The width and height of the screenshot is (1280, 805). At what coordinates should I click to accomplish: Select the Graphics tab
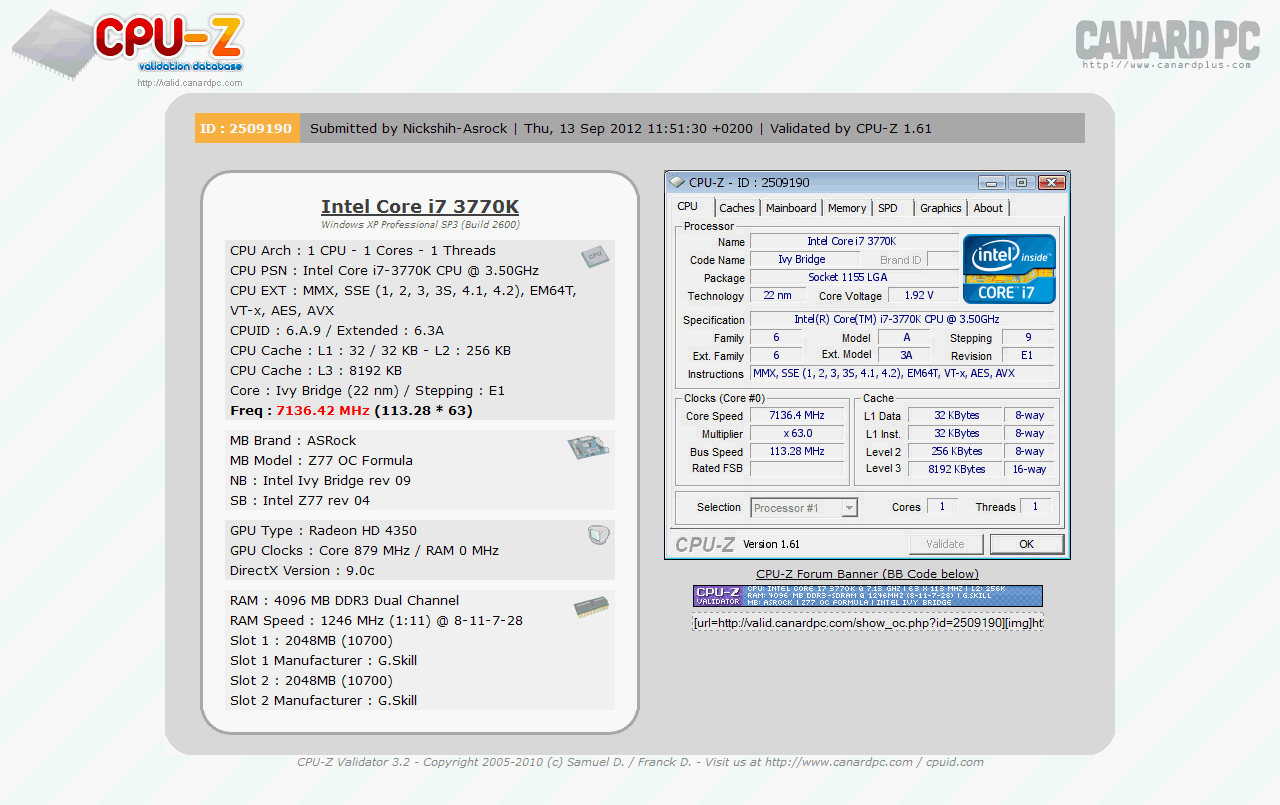[x=941, y=208]
